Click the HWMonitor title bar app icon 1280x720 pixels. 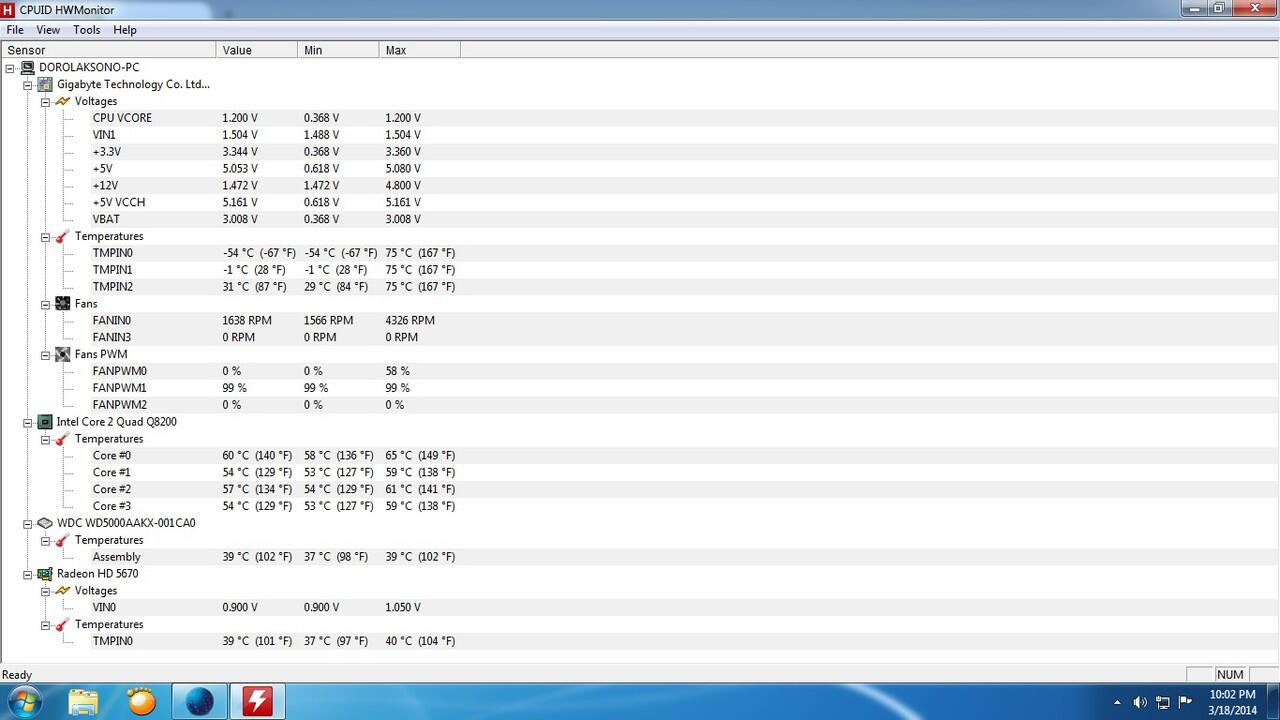pos(9,10)
